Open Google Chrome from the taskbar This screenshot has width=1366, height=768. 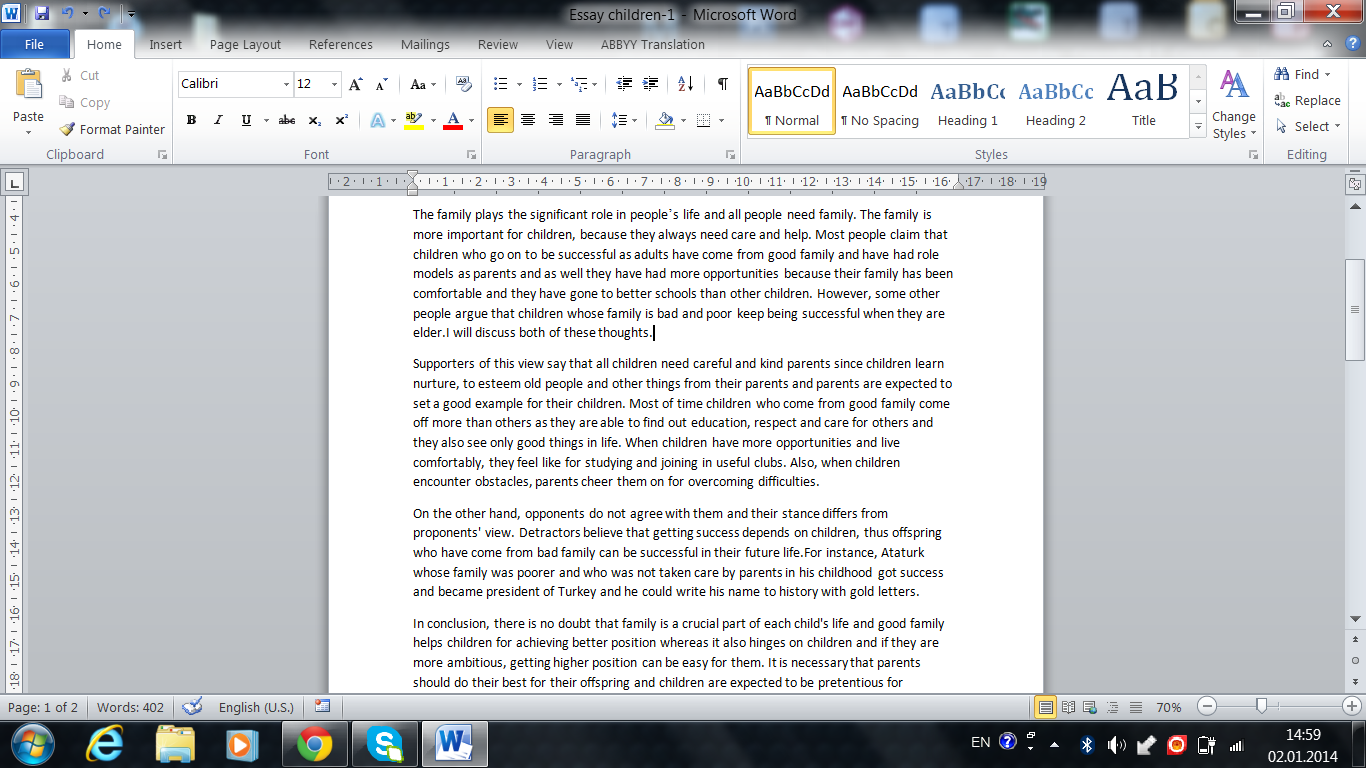coord(314,744)
